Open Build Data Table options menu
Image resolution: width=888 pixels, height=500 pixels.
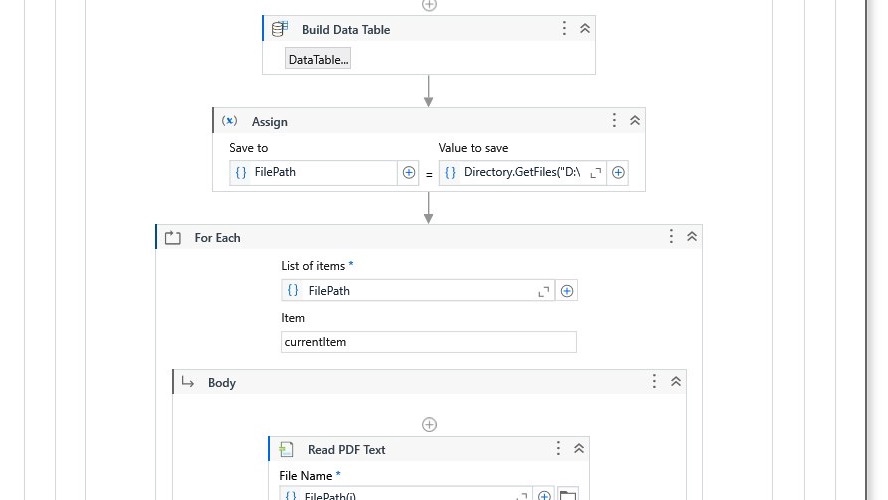564,29
